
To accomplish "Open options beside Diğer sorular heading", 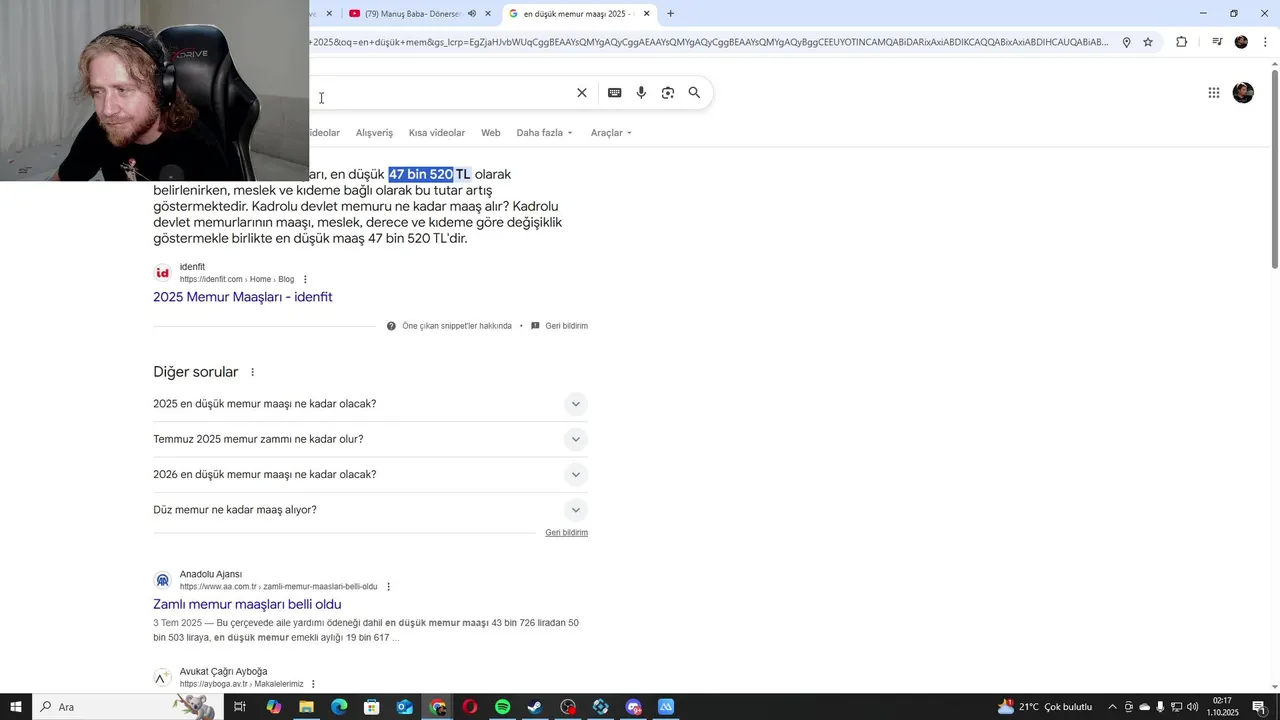I will pos(252,372).
